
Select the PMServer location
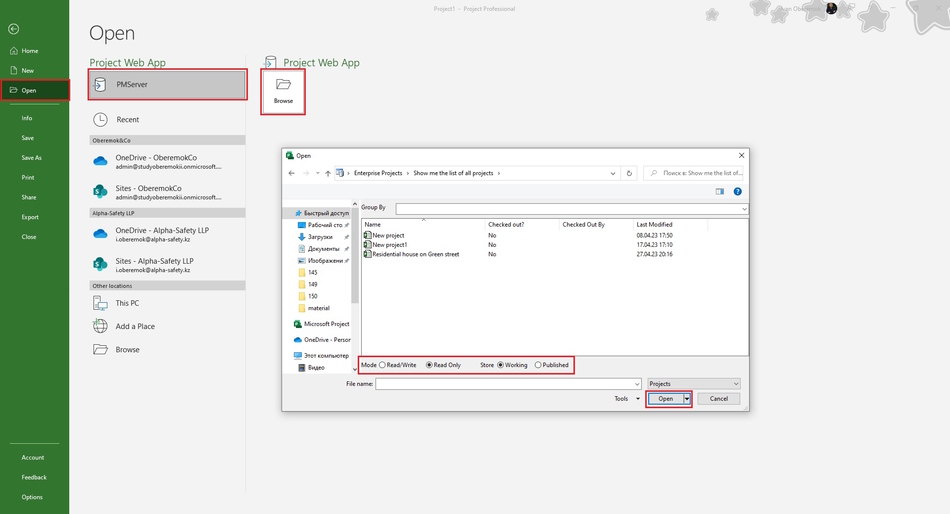[167, 84]
